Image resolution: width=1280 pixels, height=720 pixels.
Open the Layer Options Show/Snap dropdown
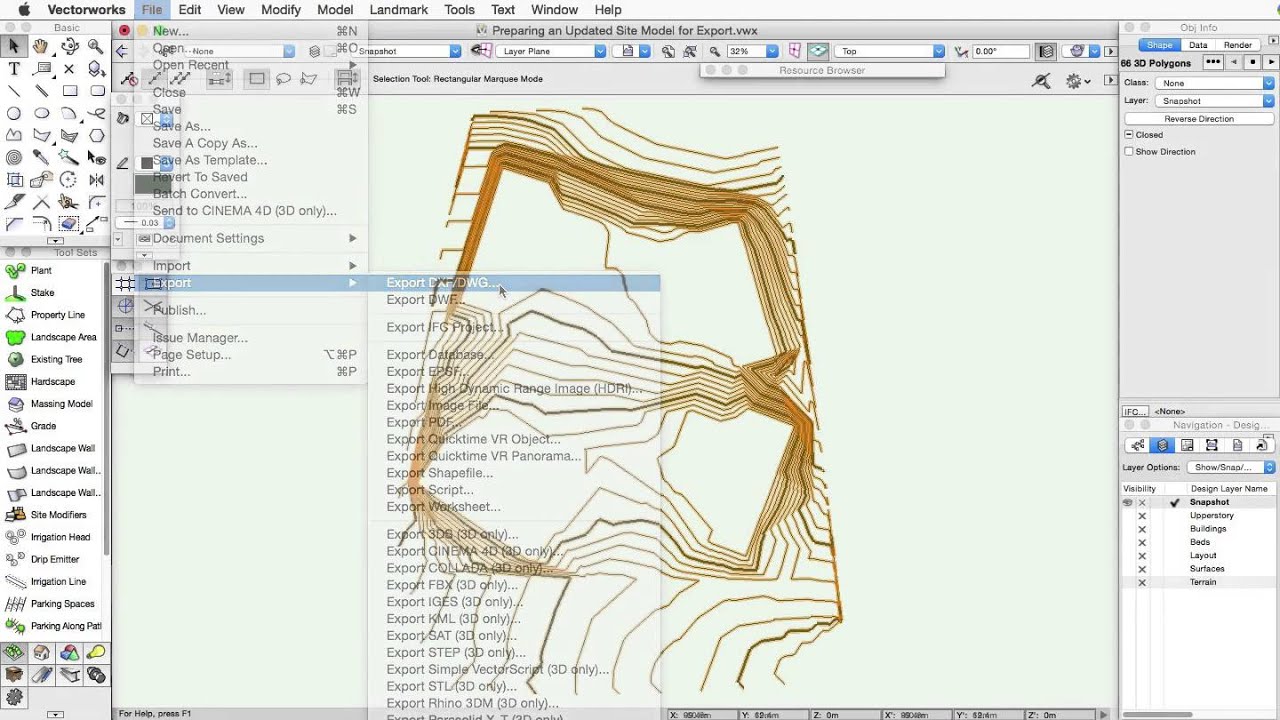coord(1230,467)
